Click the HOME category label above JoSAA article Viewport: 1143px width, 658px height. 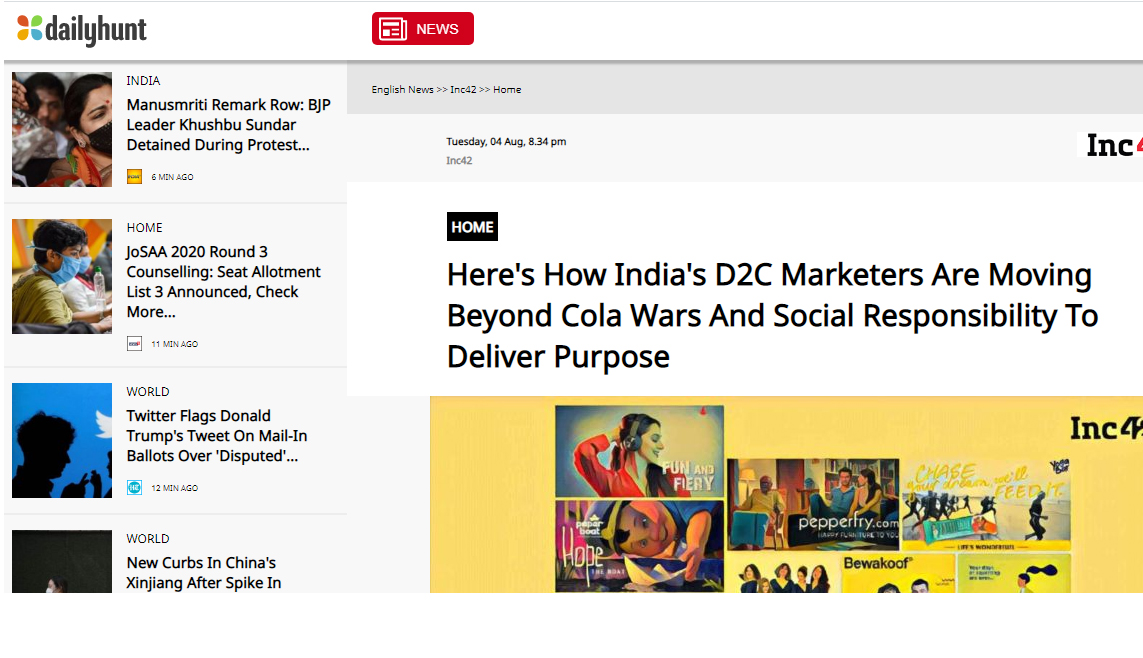click(x=144, y=228)
